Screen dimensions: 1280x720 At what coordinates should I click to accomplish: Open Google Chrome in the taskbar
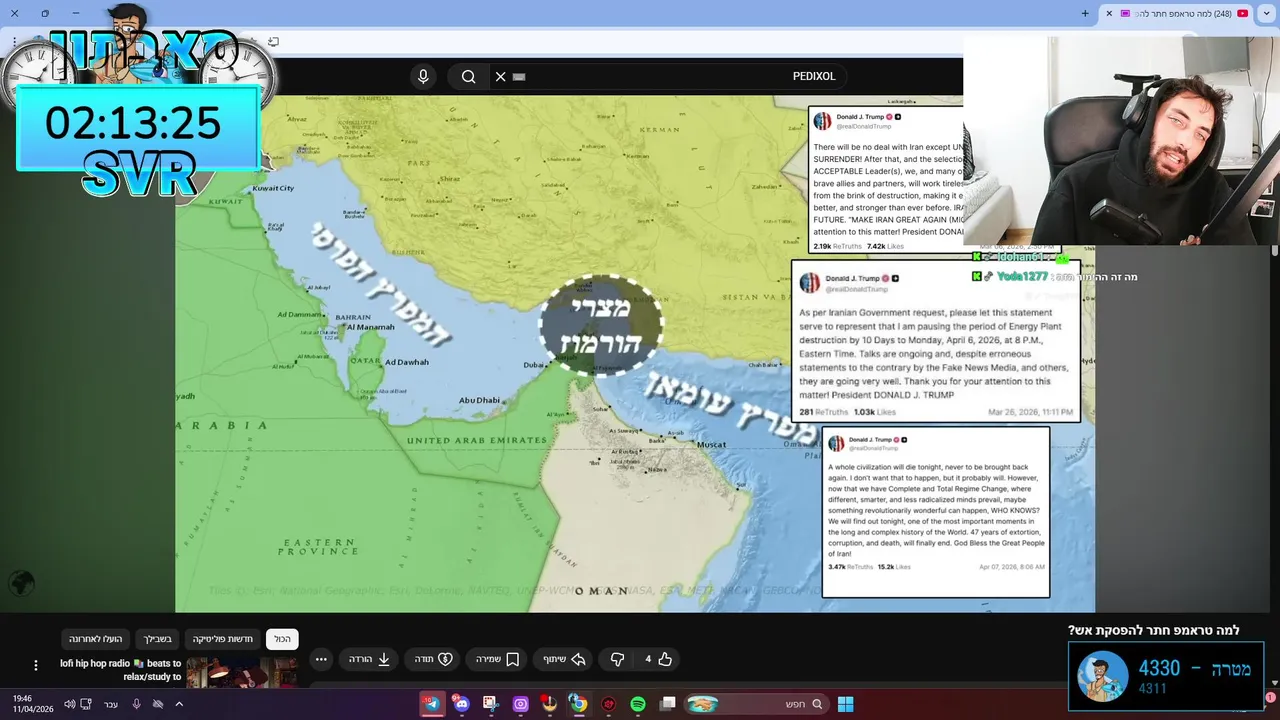[x=578, y=704]
